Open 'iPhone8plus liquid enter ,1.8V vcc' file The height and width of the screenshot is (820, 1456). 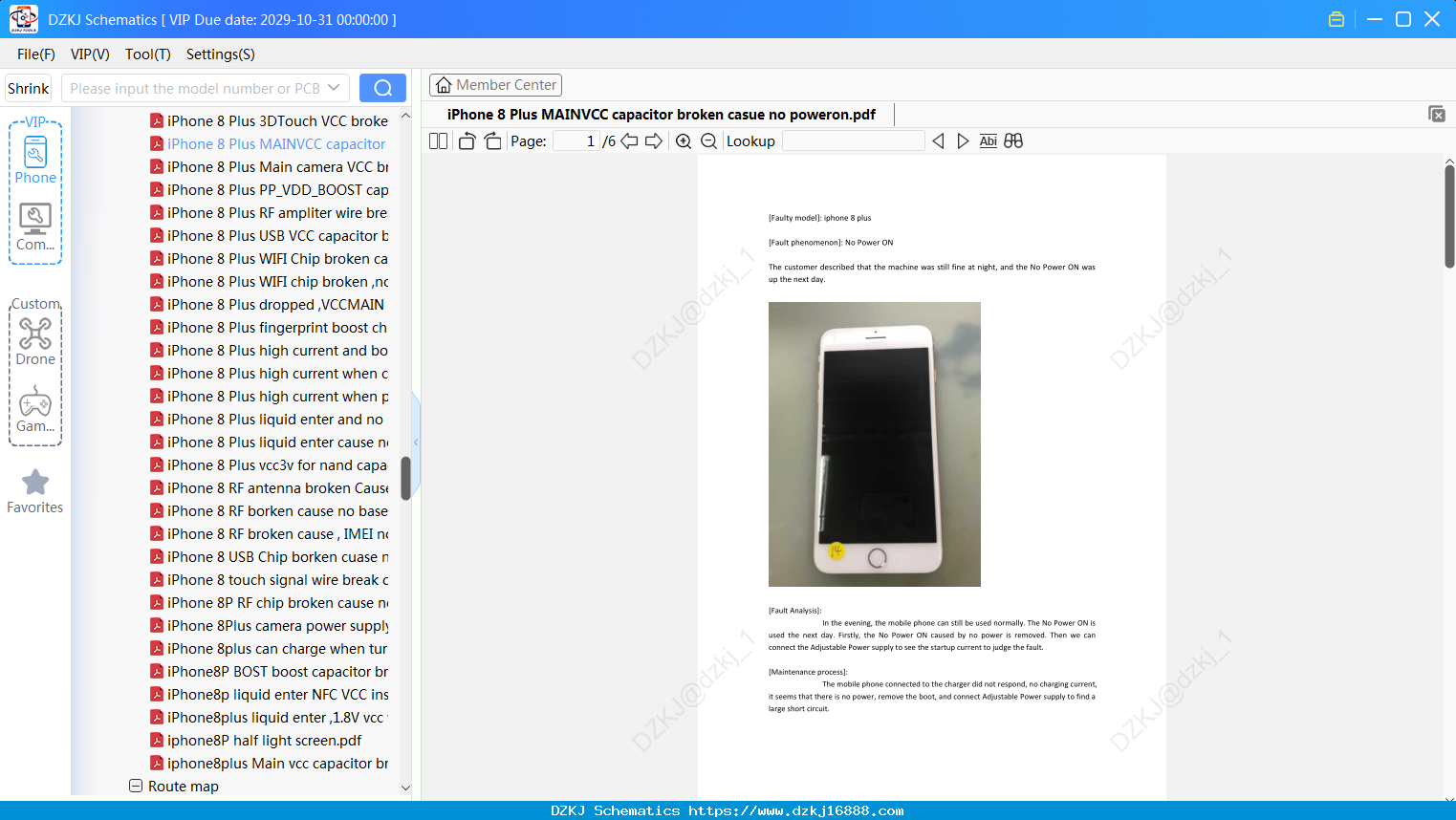[x=277, y=717]
